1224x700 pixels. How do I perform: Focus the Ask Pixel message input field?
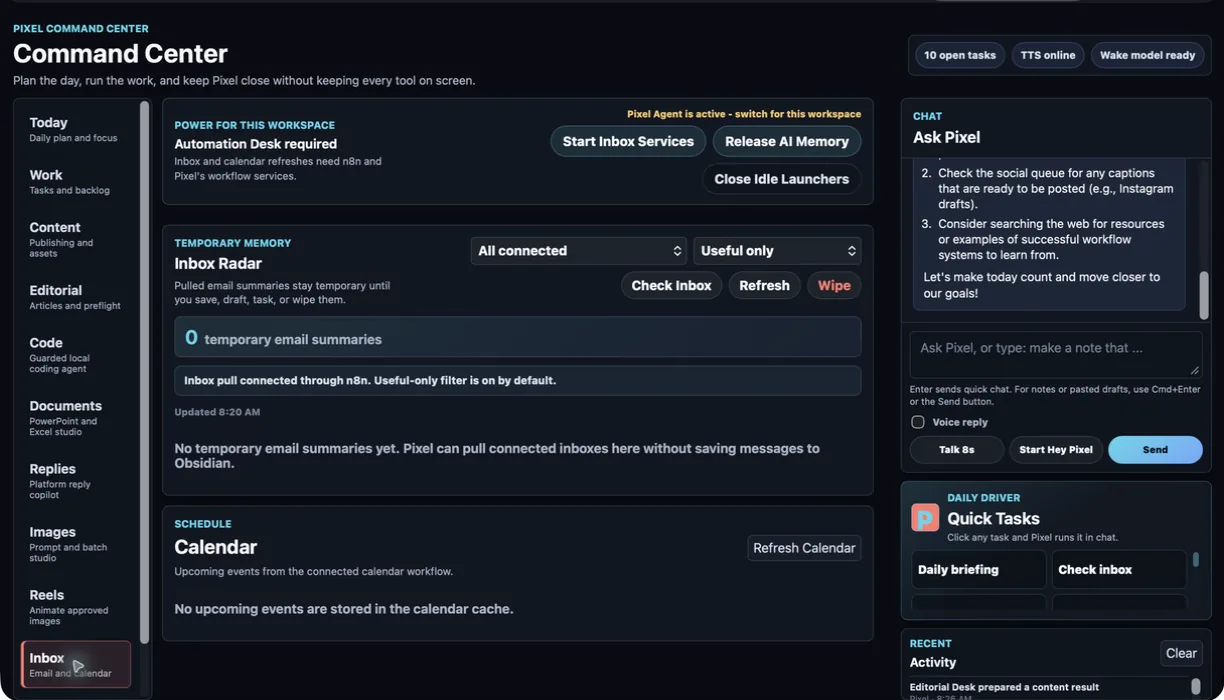pyautogui.click(x=1056, y=355)
